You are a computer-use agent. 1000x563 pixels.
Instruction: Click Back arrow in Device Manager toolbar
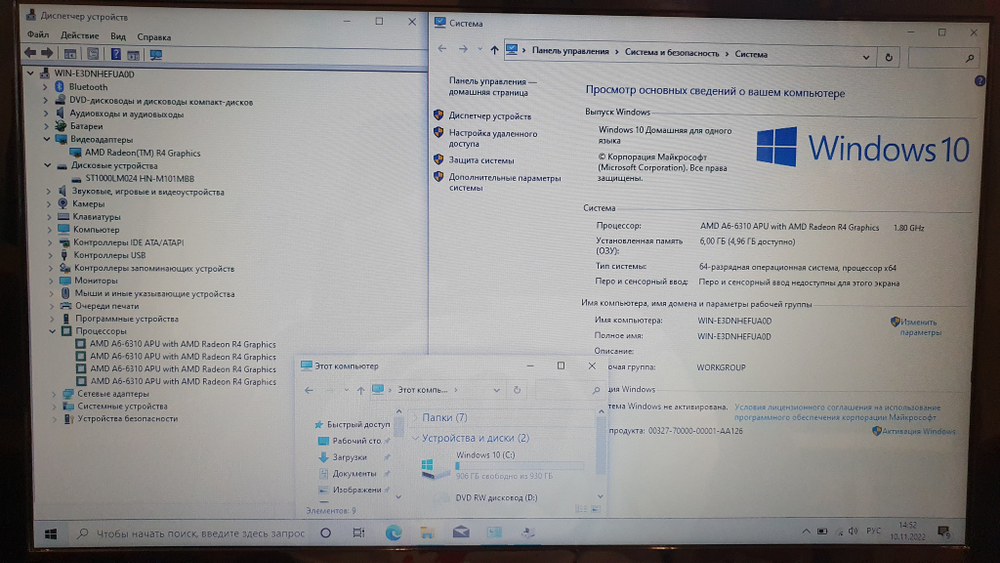click(30, 54)
